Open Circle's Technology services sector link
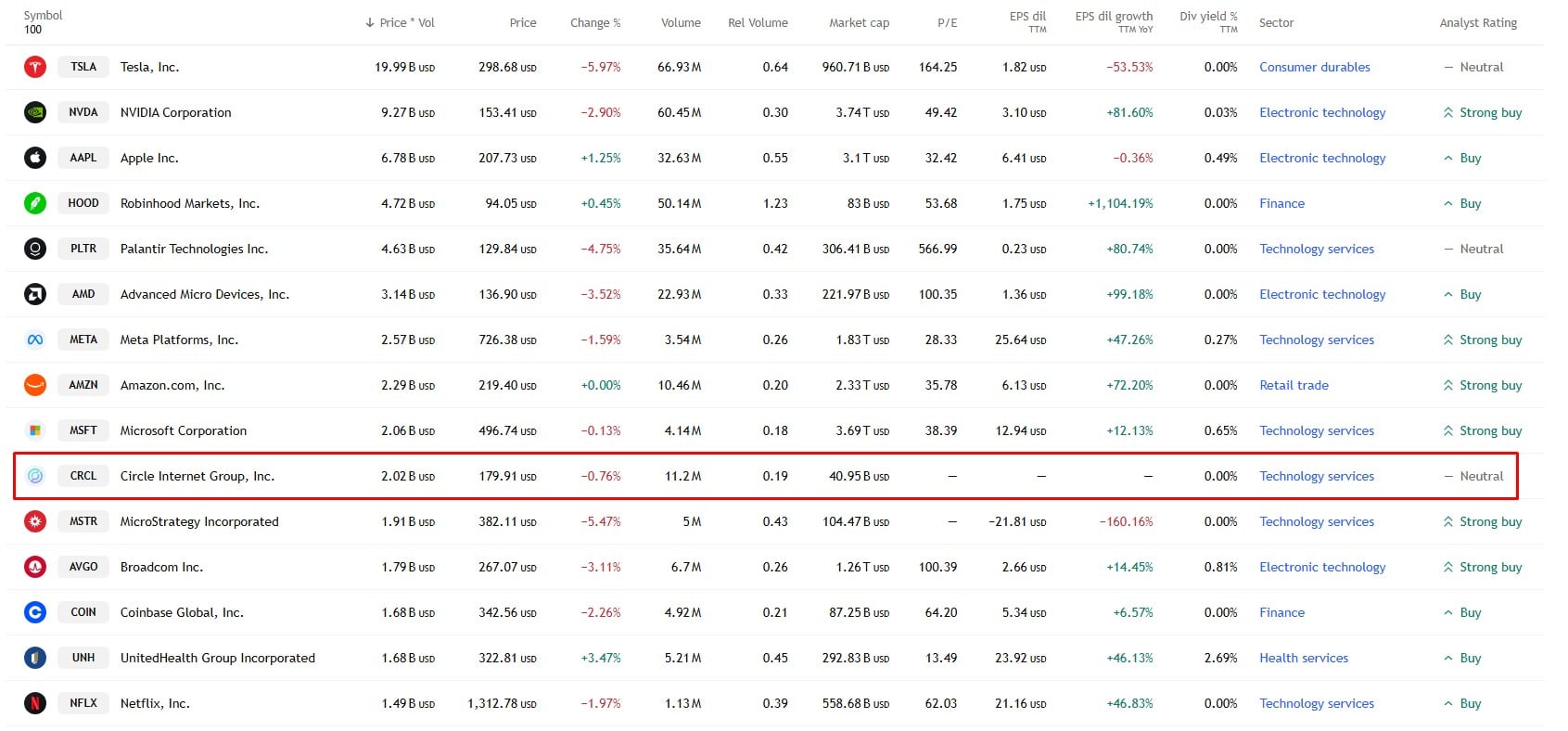1568x731 pixels. pyautogui.click(x=1317, y=476)
